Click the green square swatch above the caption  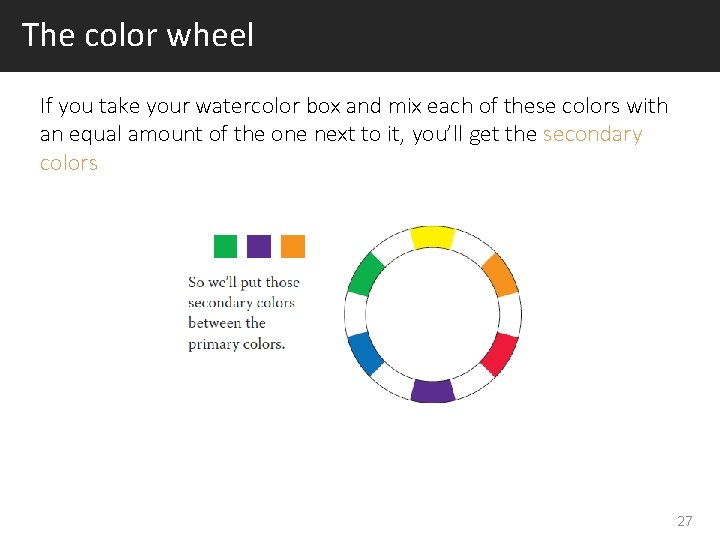click(x=226, y=246)
